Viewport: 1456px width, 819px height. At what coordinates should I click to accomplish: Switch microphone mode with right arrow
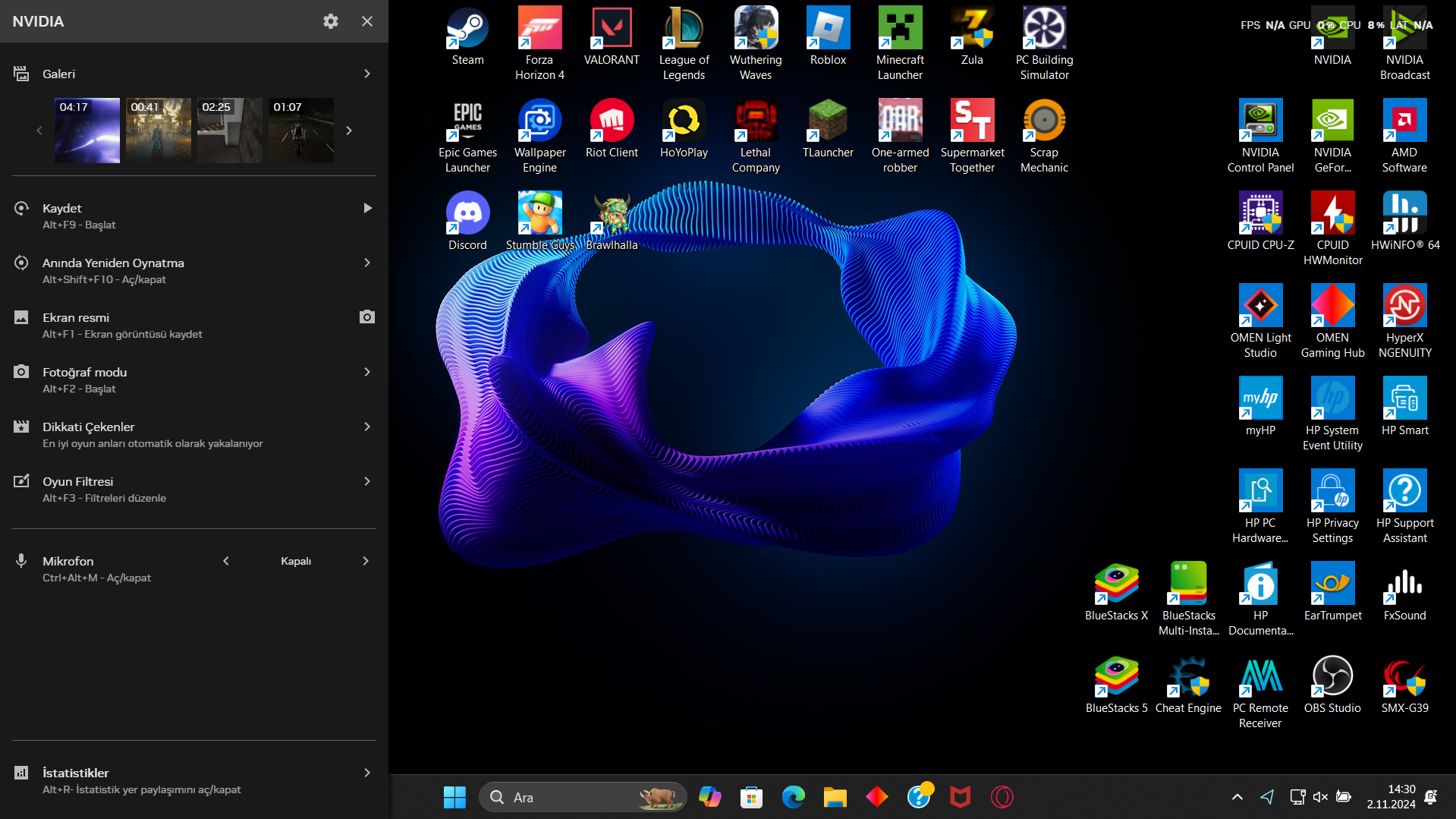pyautogui.click(x=366, y=561)
